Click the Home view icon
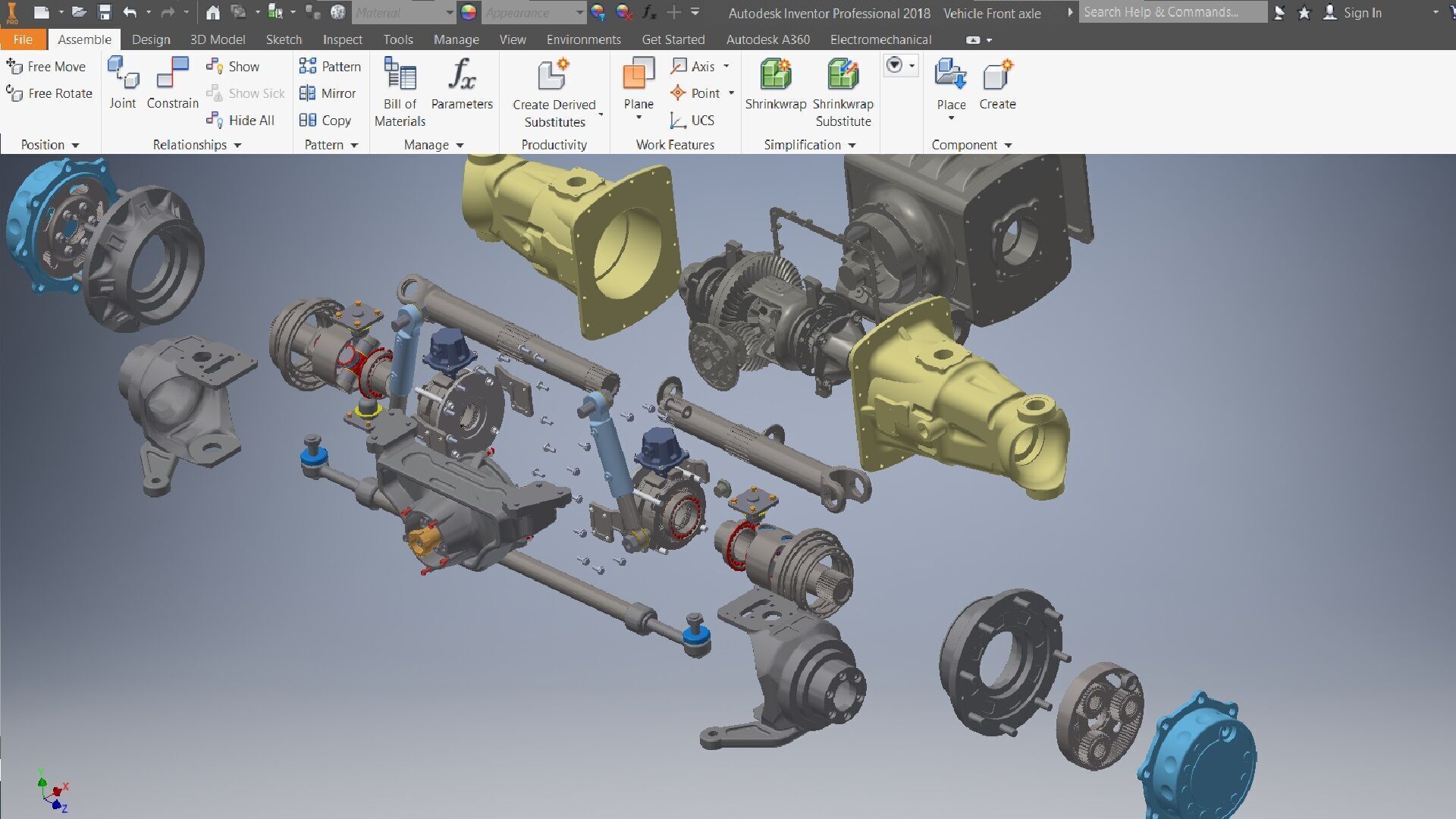The image size is (1456, 819). (213, 12)
